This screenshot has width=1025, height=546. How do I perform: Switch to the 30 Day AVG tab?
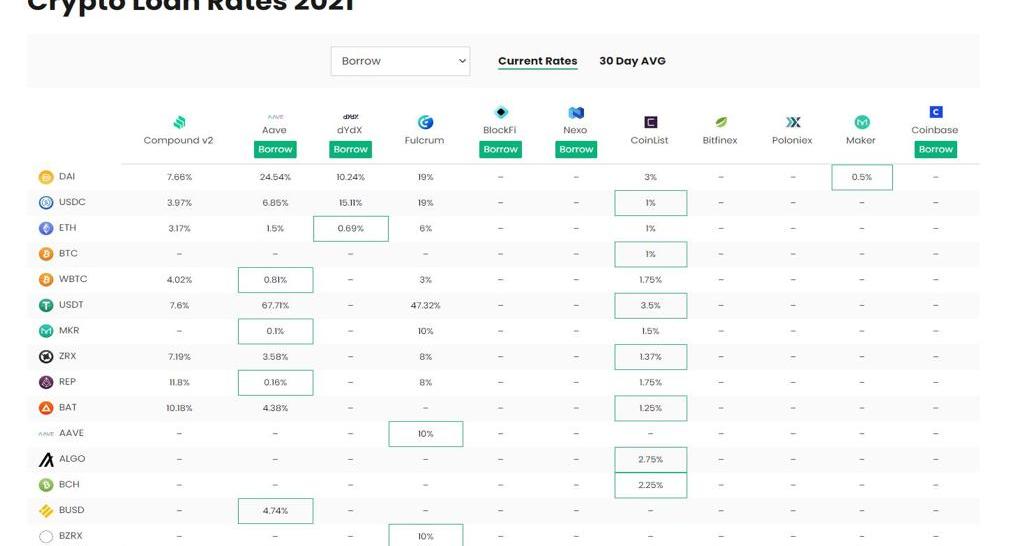tap(632, 61)
